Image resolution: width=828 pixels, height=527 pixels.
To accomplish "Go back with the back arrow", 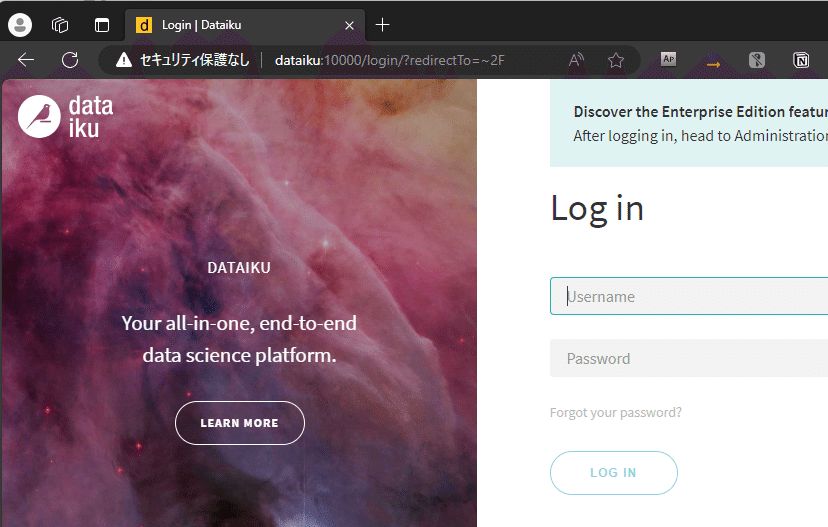I will click(x=26, y=60).
